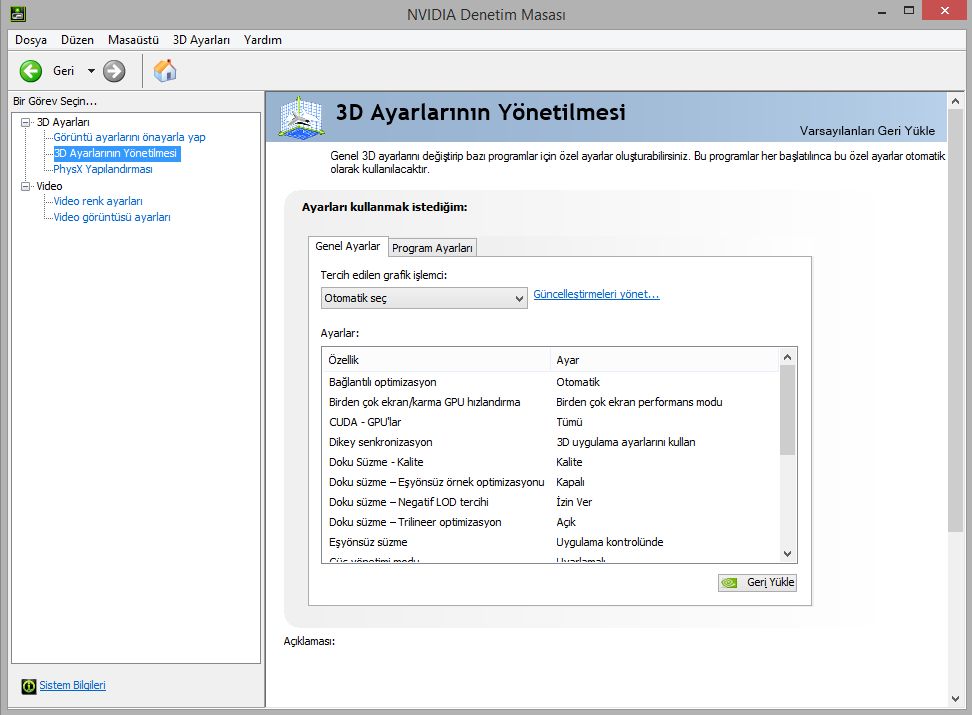Screen dimensions: 972x715
Task: Select Birden çok ekran/karma GPU hızlandırma row
Action: [550, 402]
